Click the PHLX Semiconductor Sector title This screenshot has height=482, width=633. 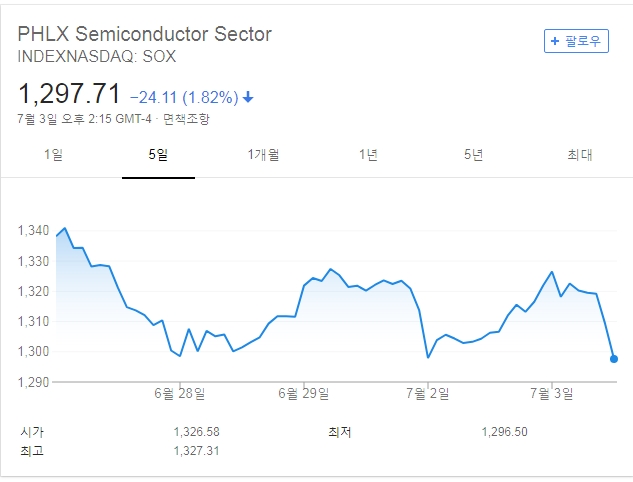click(x=145, y=34)
